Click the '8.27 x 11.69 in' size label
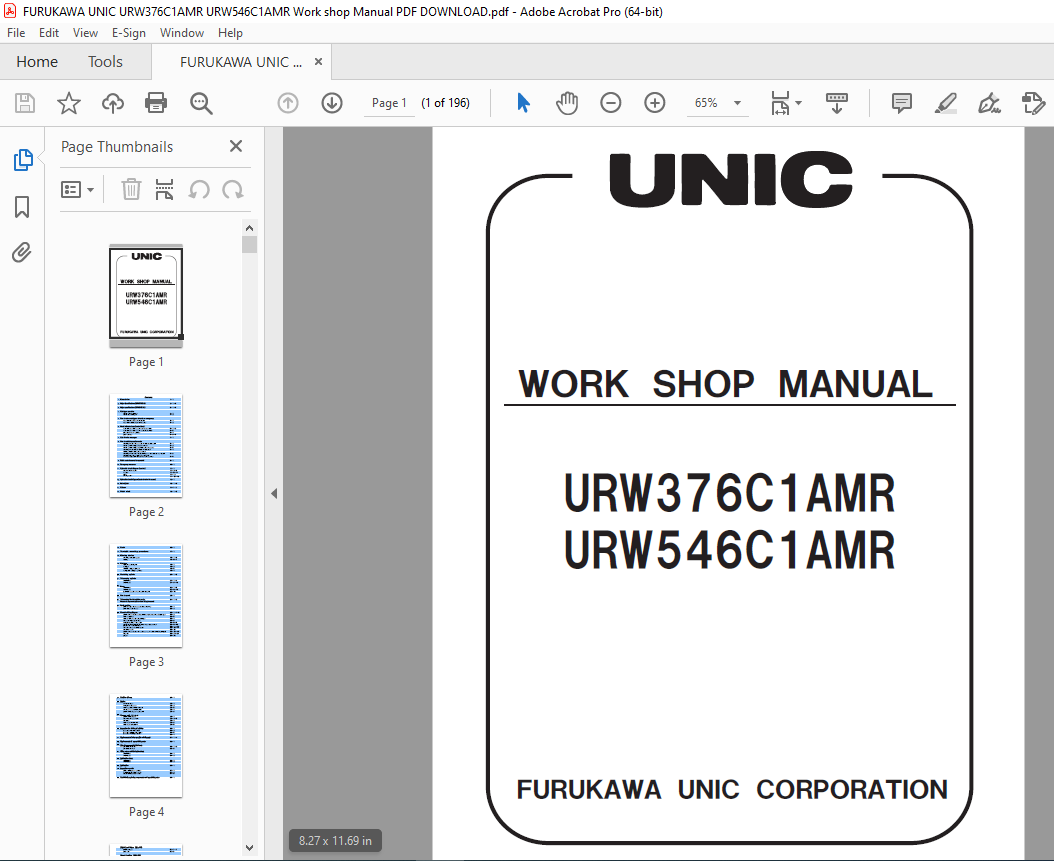Screen dimensions: 1054x861 tap(335, 840)
